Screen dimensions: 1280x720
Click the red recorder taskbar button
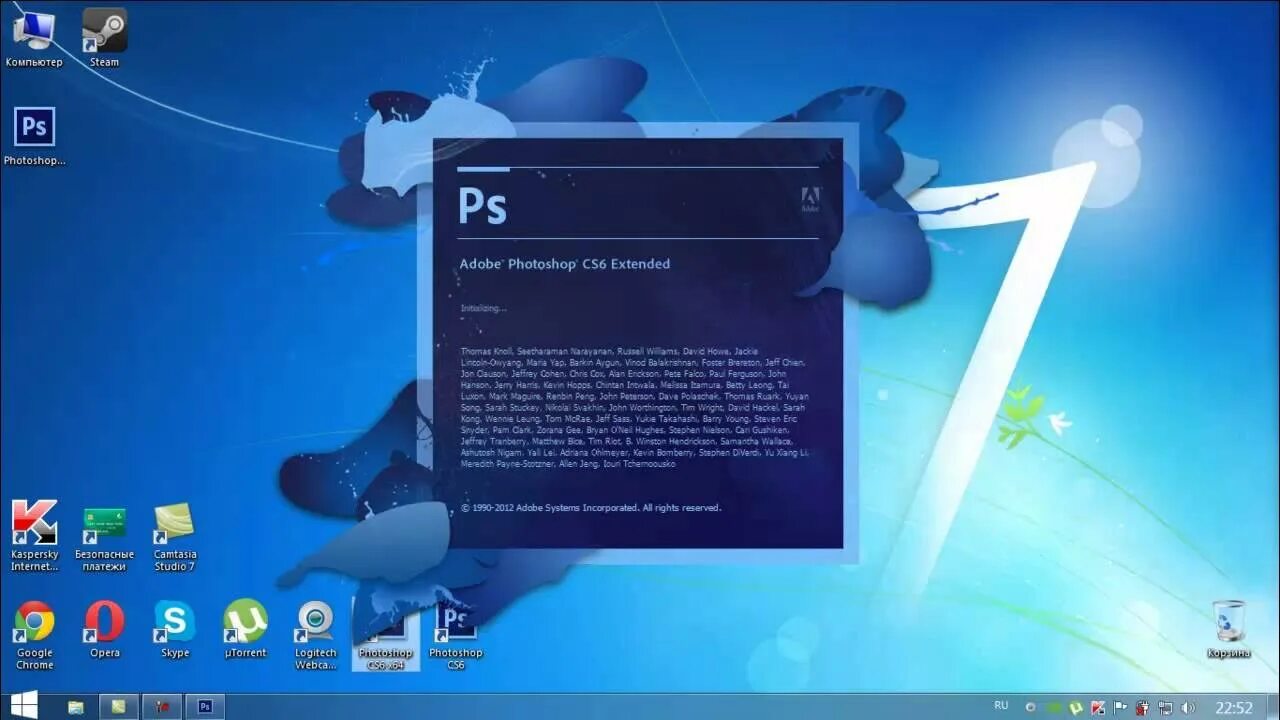tap(162, 707)
